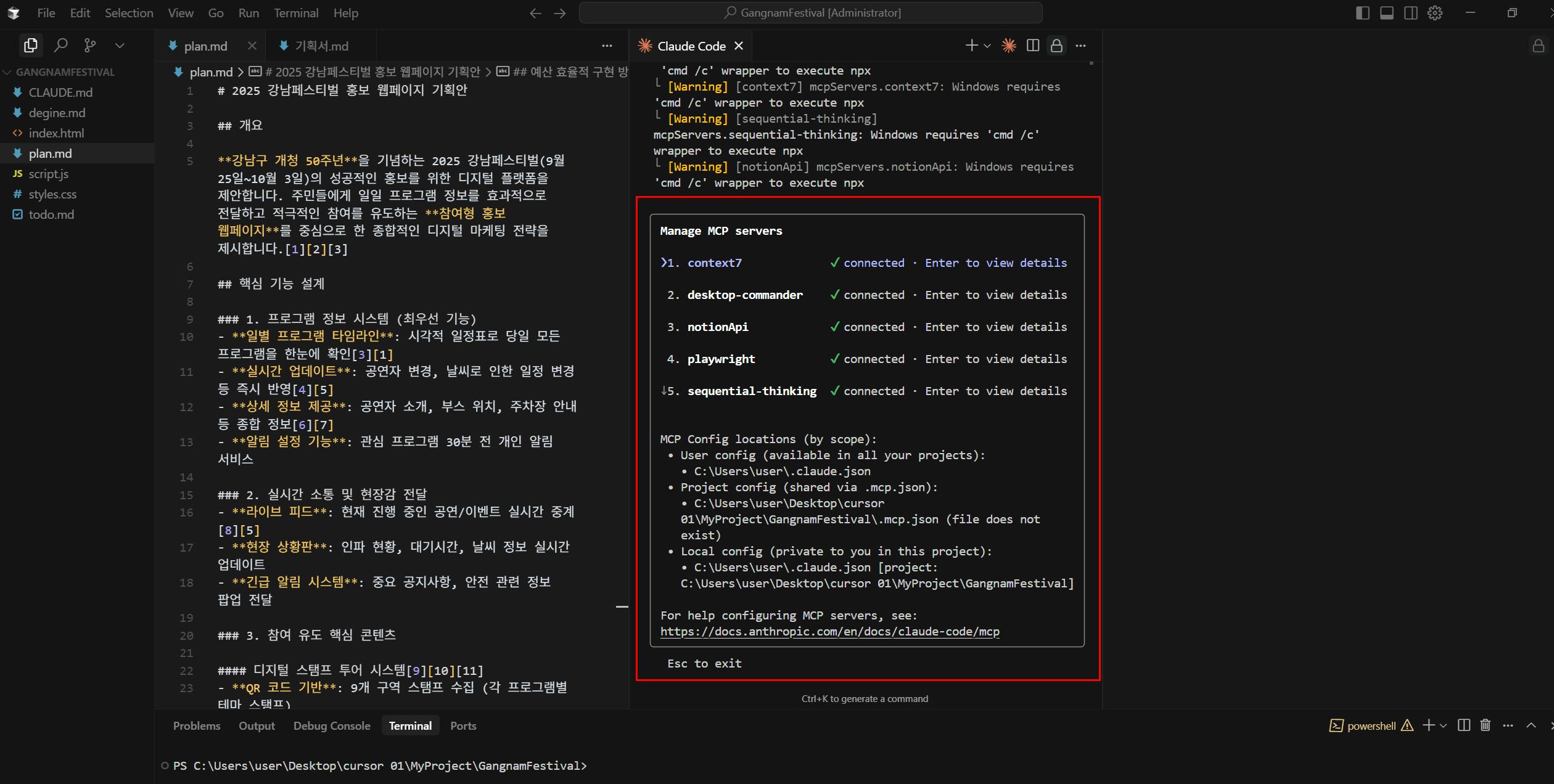Select the powershell terminal entry
This screenshot has width=1554, height=784.
[x=1370, y=725]
